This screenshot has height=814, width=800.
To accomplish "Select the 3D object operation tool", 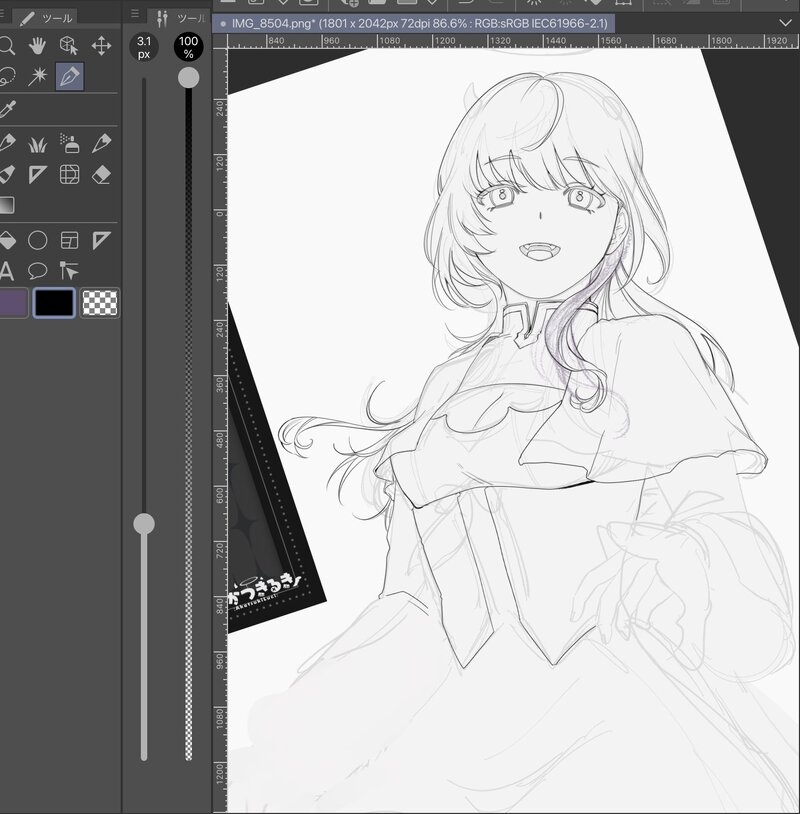I will pos(69,46).
